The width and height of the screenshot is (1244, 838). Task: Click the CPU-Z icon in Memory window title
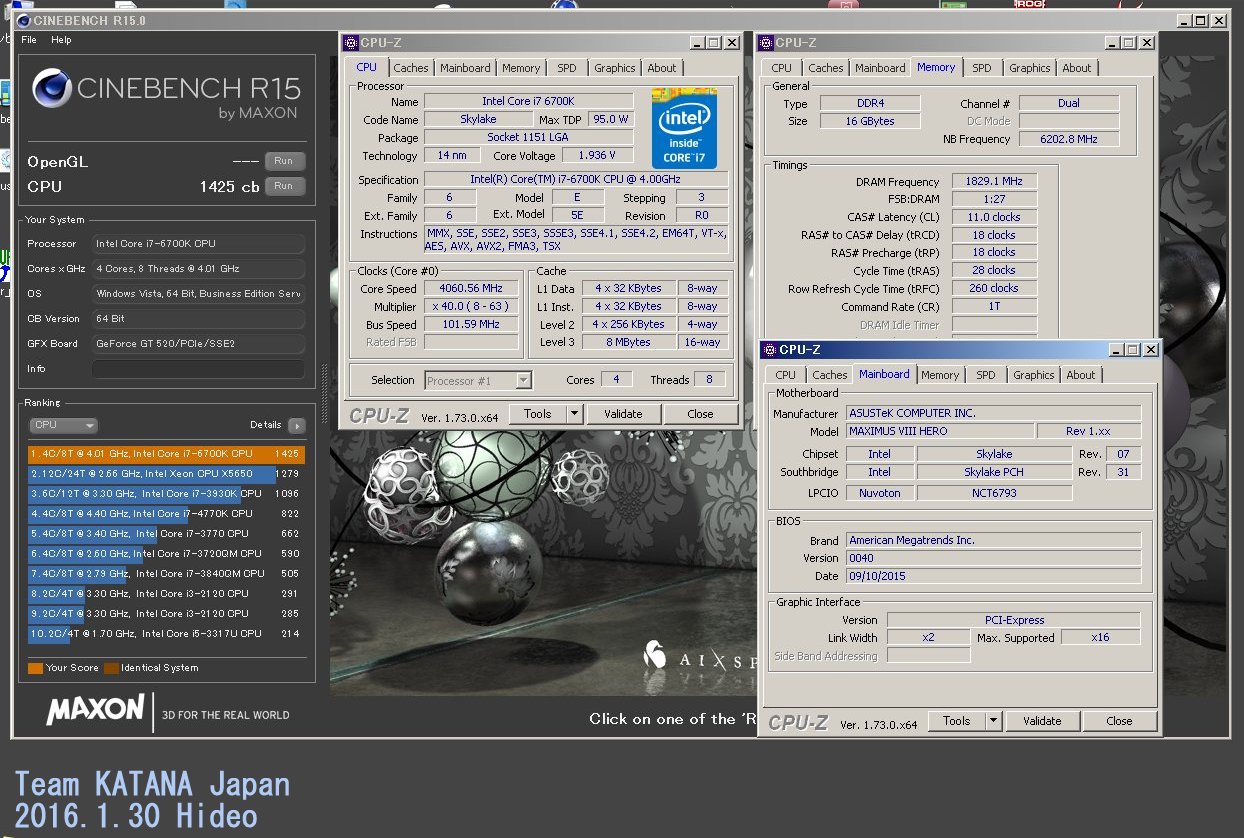766,42
